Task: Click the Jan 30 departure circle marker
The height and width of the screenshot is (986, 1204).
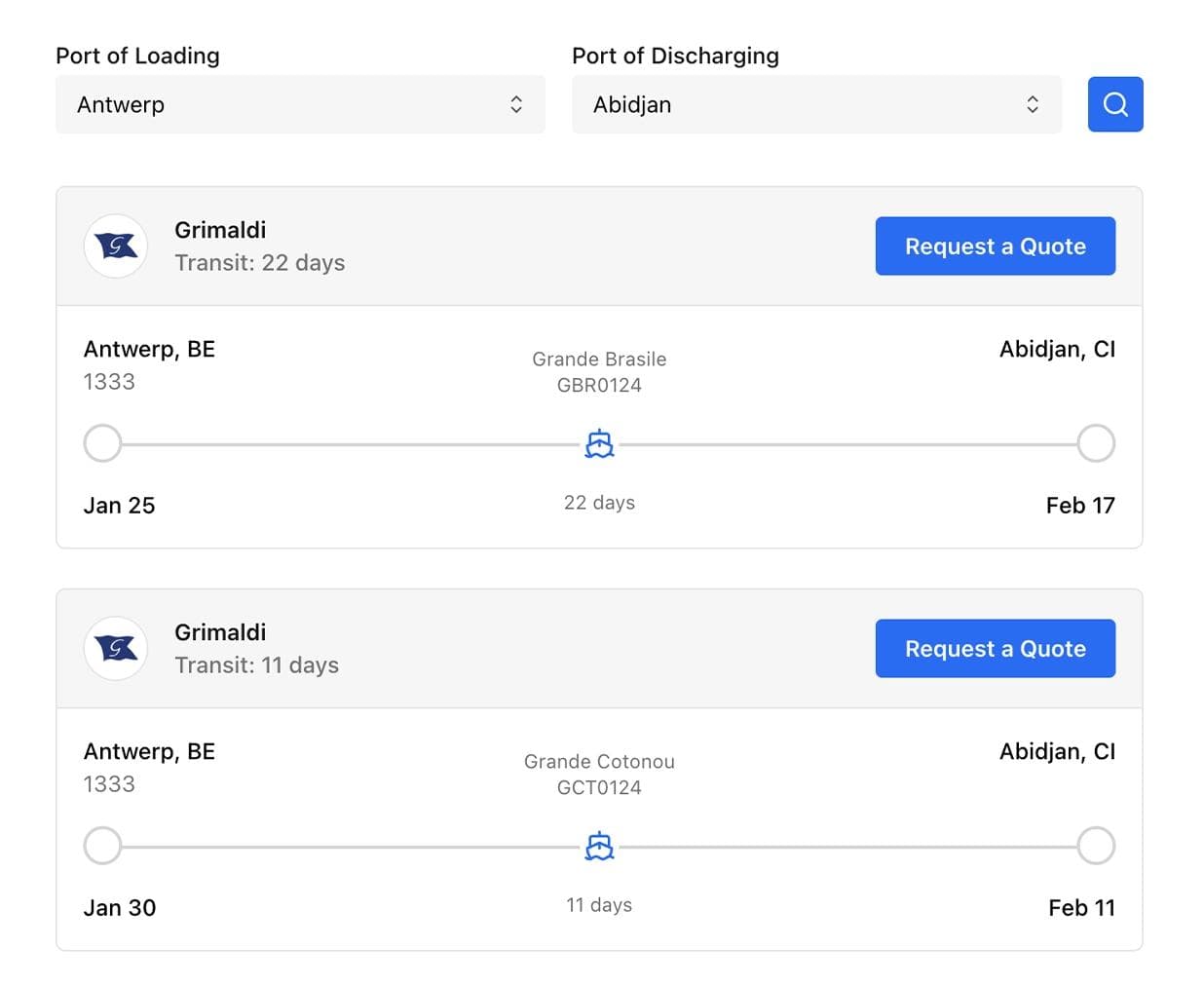Action: tap(102, 846)
